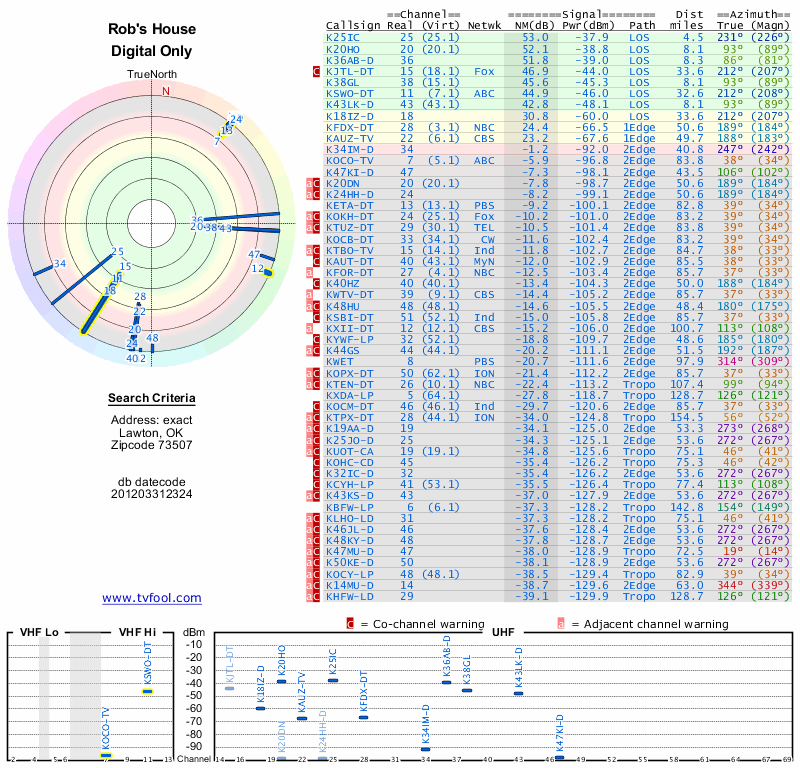Select KJTL-DT callsign in the table

click(349, 71)
